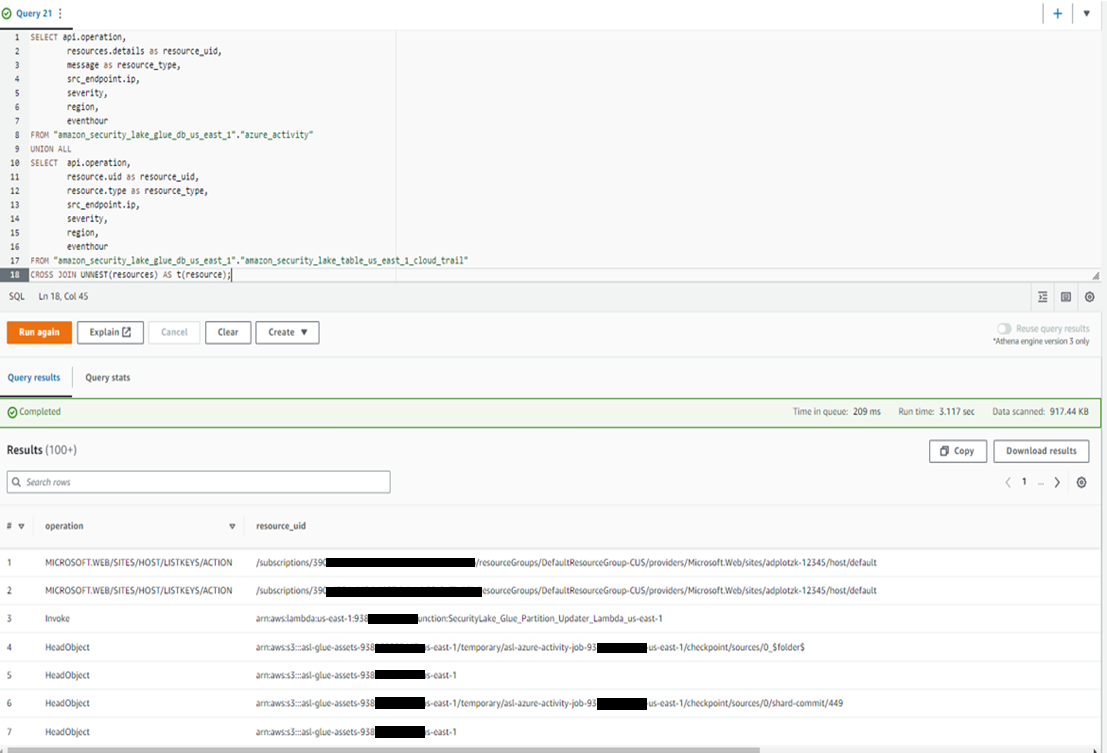Expand the top-right caret dropdown
1107x753 pixels.
(x=1086, y=13)
